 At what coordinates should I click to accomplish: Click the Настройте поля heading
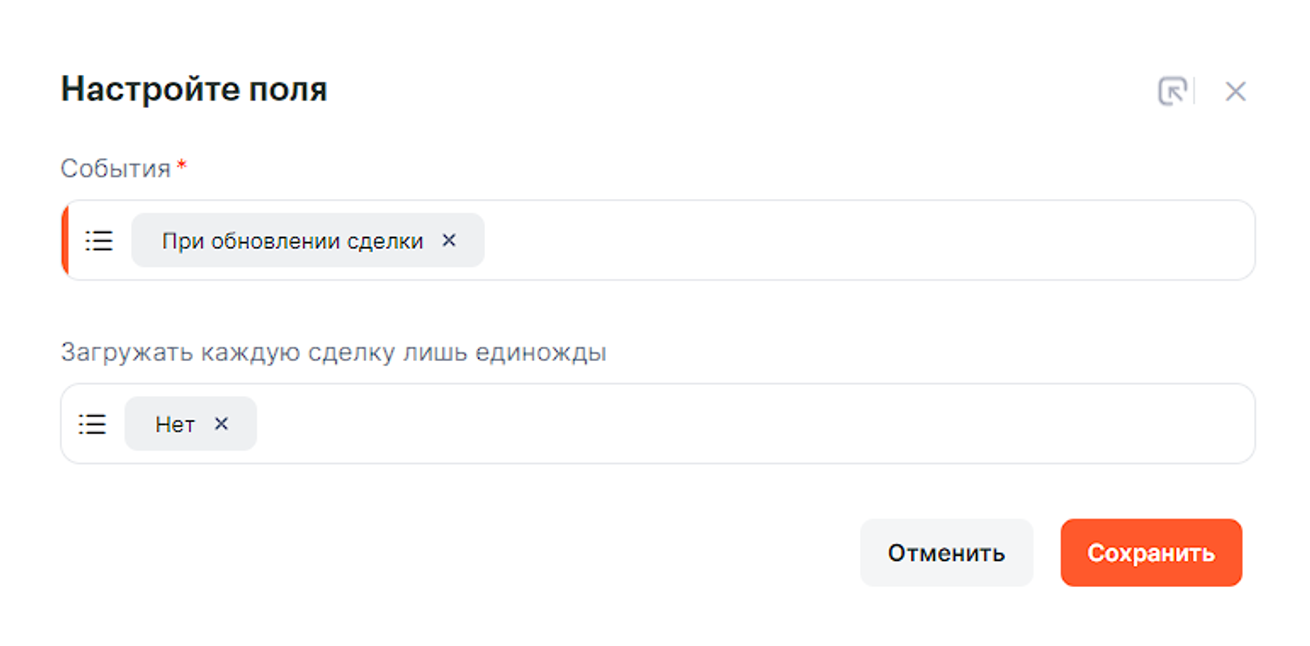[194, 90]
